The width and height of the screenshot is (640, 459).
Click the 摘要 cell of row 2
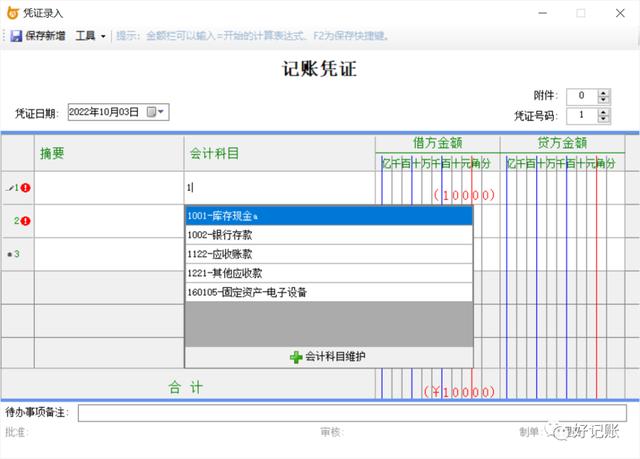(x=109, y=221)
